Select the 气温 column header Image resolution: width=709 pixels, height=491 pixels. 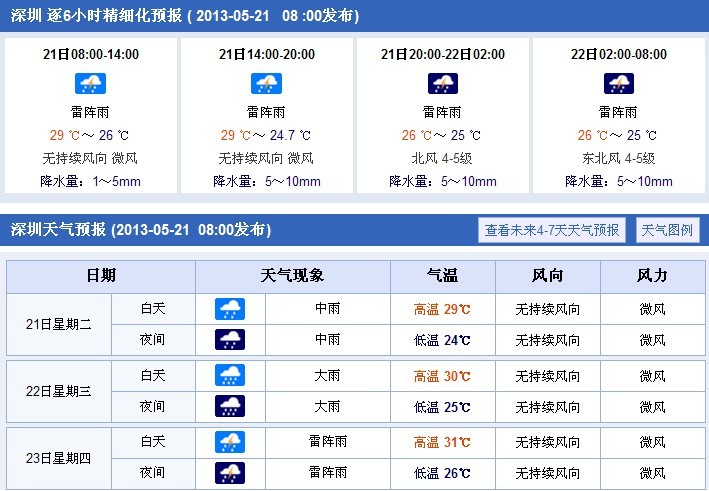[x=443, y=276]
